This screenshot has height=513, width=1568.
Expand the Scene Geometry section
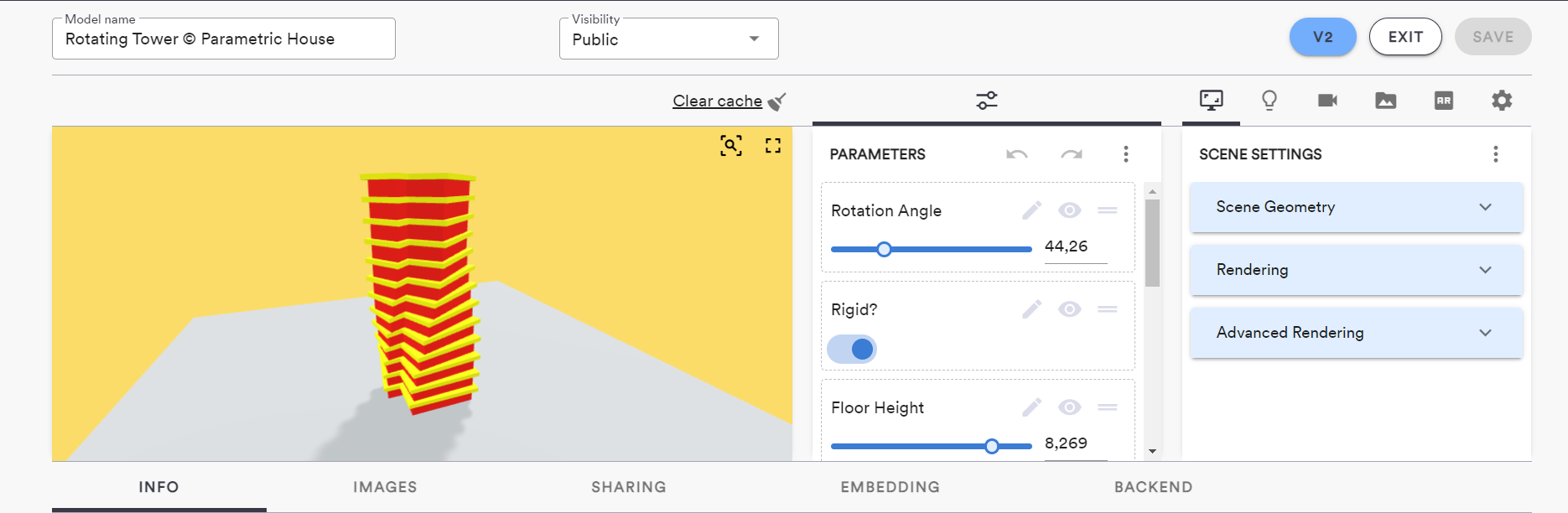coord(1356,207)
